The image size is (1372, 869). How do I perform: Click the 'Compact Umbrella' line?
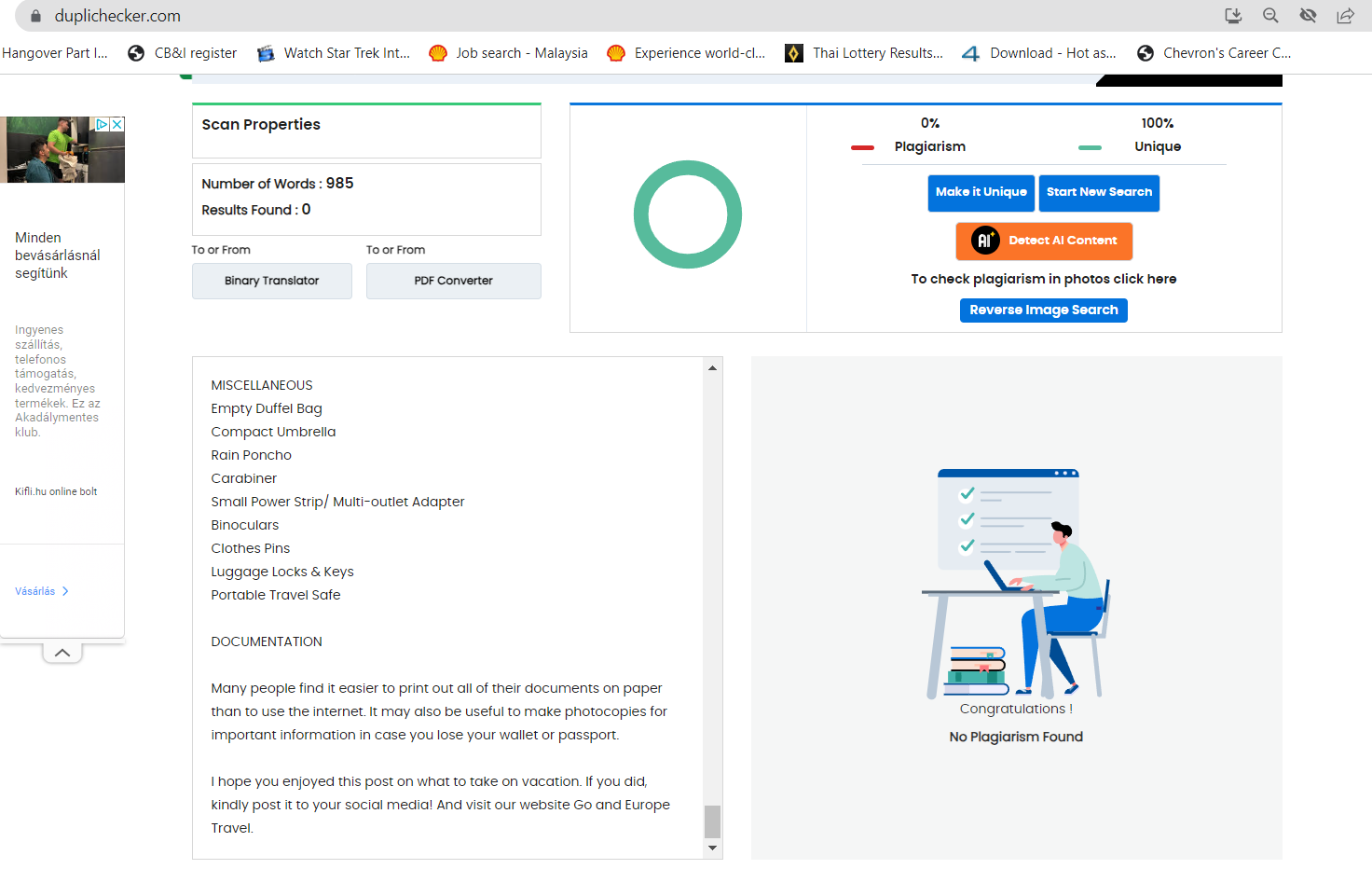pos(273,432)
